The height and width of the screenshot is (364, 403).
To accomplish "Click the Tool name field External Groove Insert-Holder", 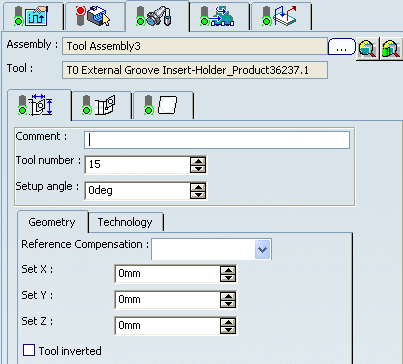I will coord(195,70).
